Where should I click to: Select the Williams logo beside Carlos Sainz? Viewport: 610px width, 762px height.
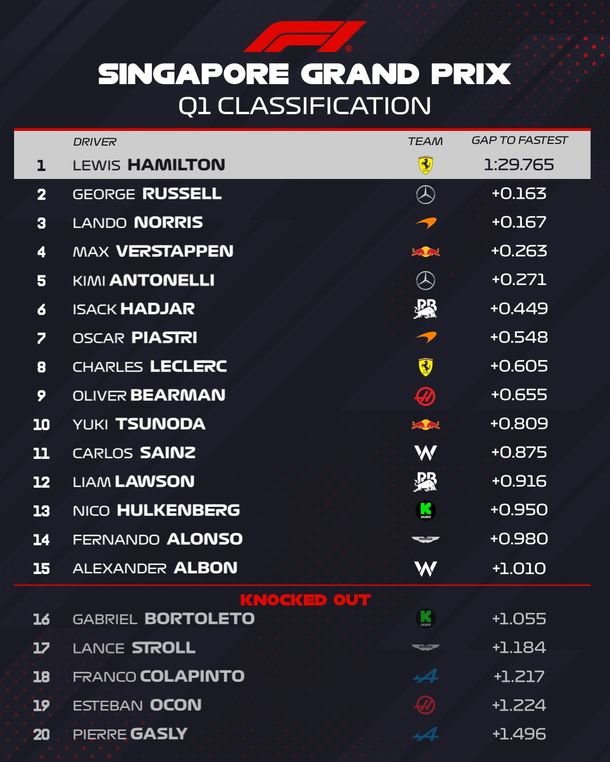coord(425,453)
